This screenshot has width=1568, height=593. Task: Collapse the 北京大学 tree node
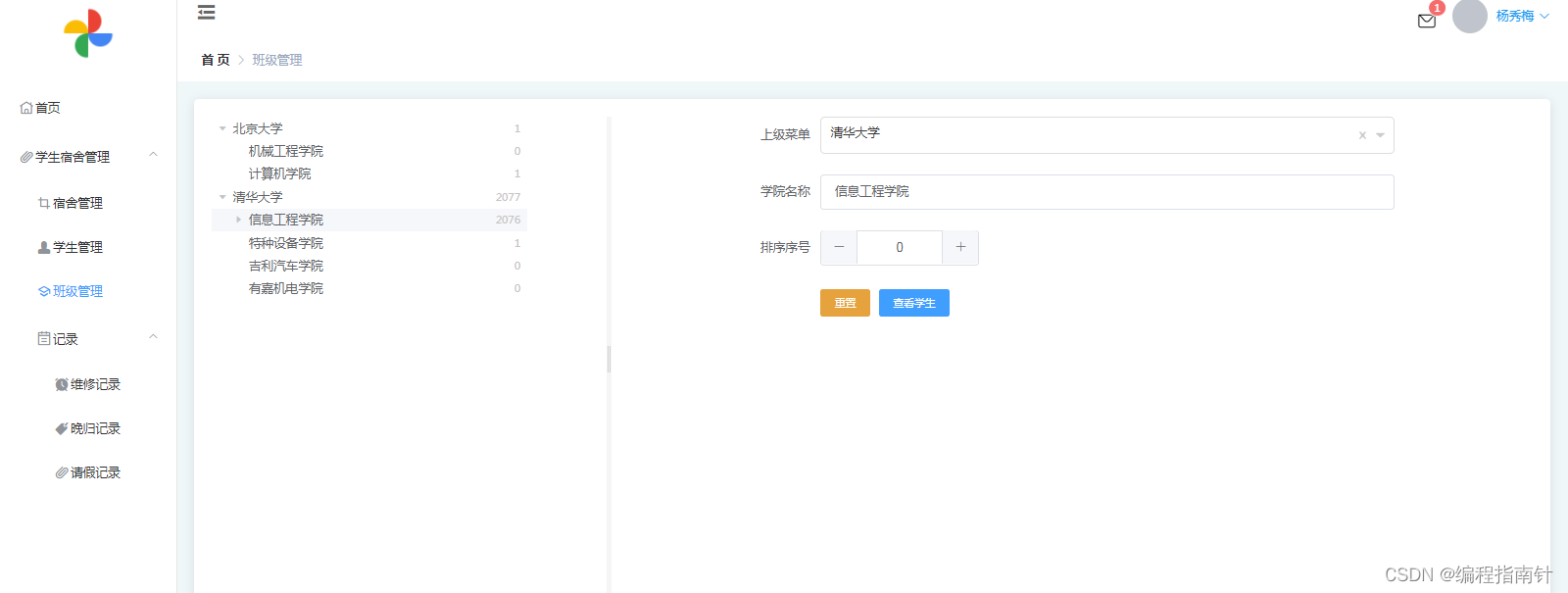click(x=222, y=128)
